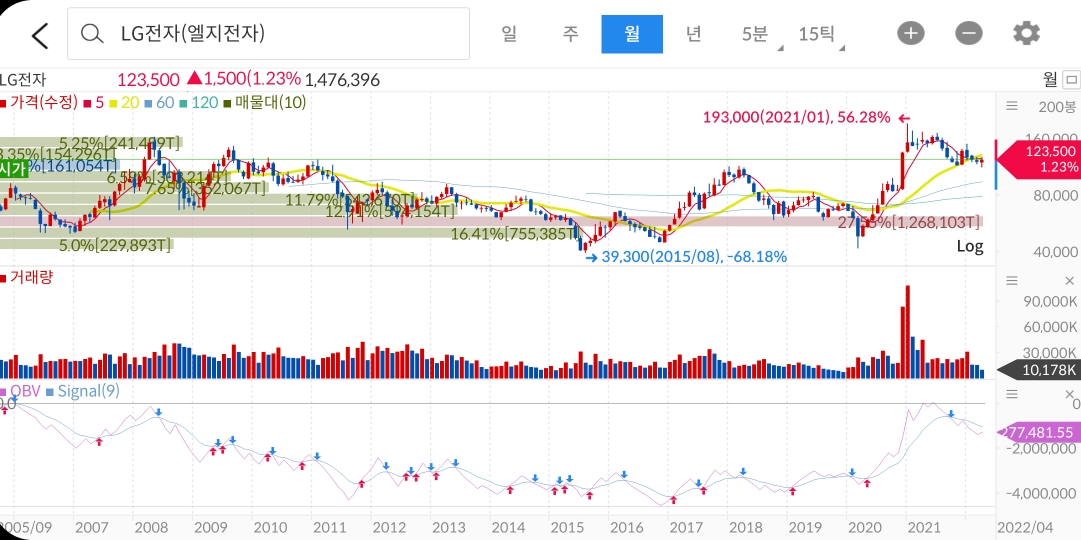Zoom in chart with plus icon
This screenshot has height=540, width=1081.
[x=911, y=33]
